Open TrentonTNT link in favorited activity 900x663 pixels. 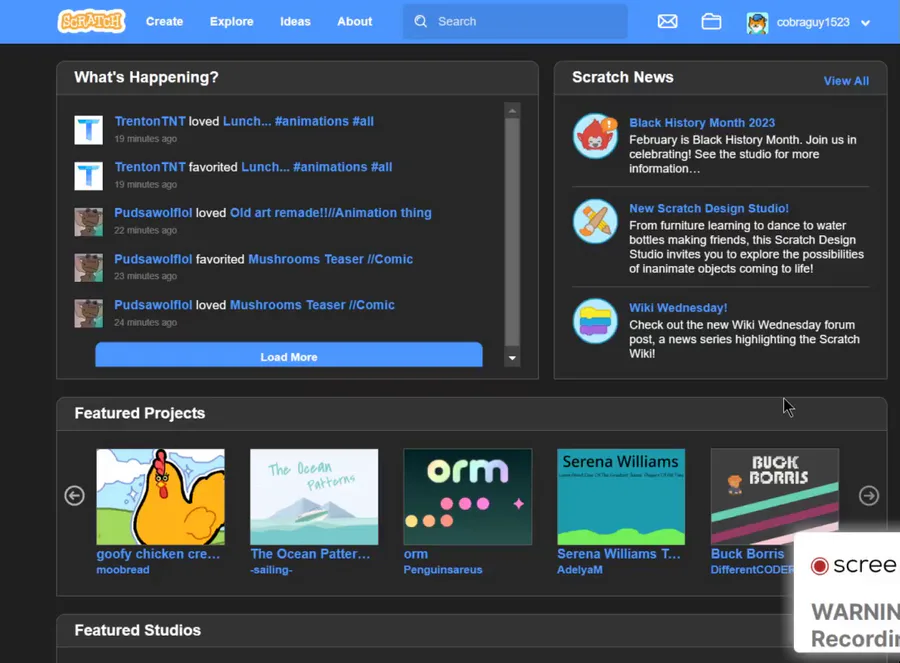[x=150, y=167]
